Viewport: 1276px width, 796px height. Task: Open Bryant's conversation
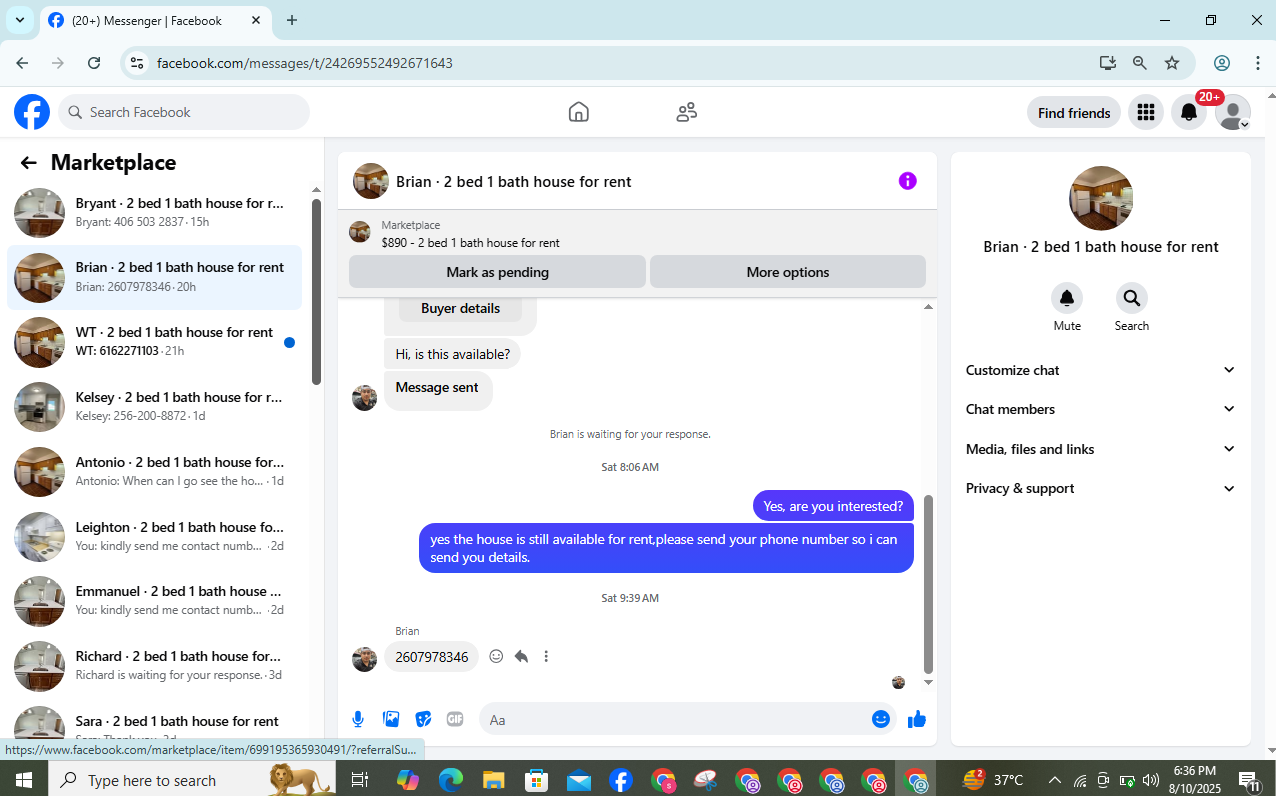(x=155, y=212)
